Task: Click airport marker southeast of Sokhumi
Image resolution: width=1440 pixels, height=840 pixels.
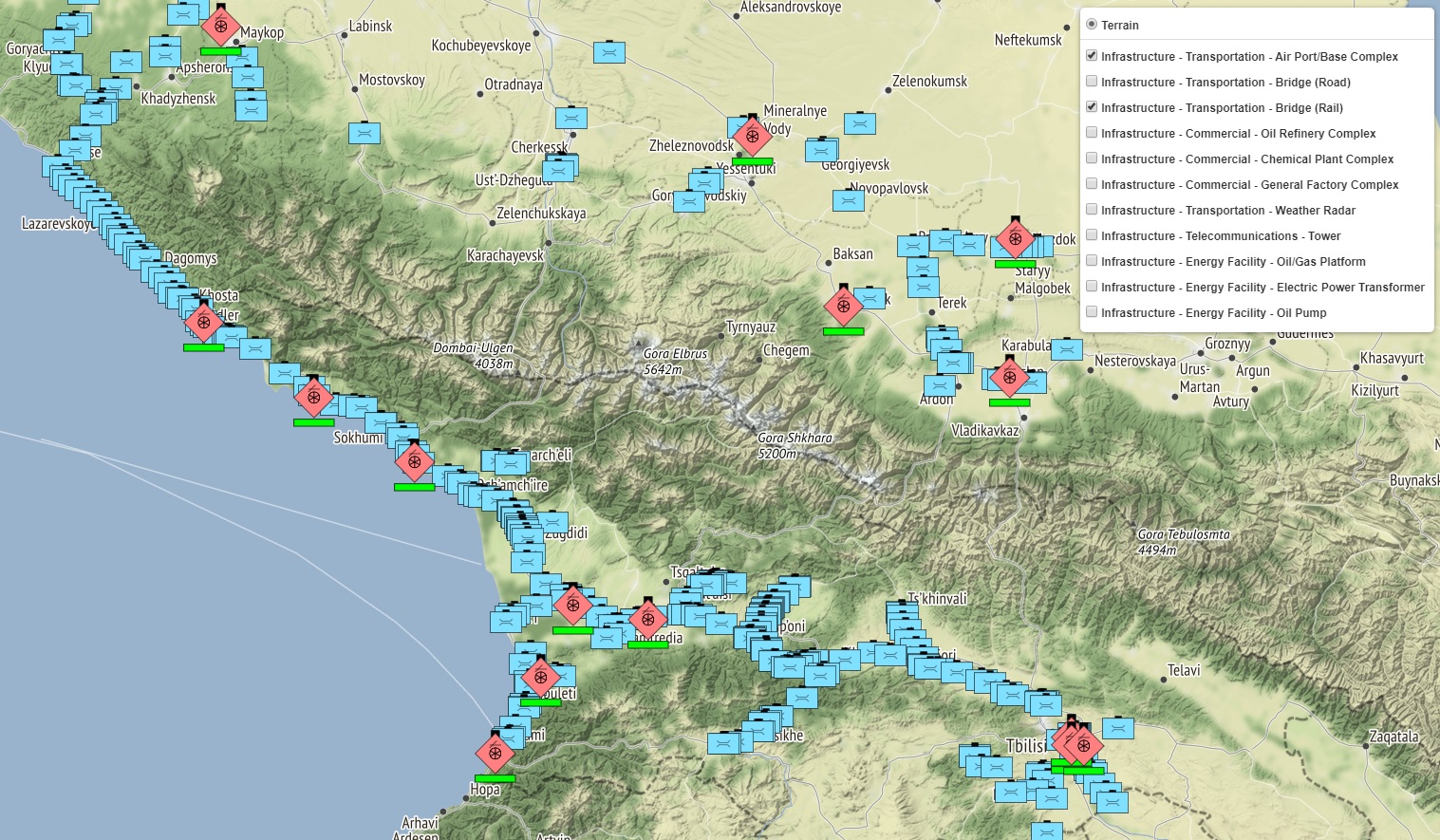Action: tap(414, 462)
